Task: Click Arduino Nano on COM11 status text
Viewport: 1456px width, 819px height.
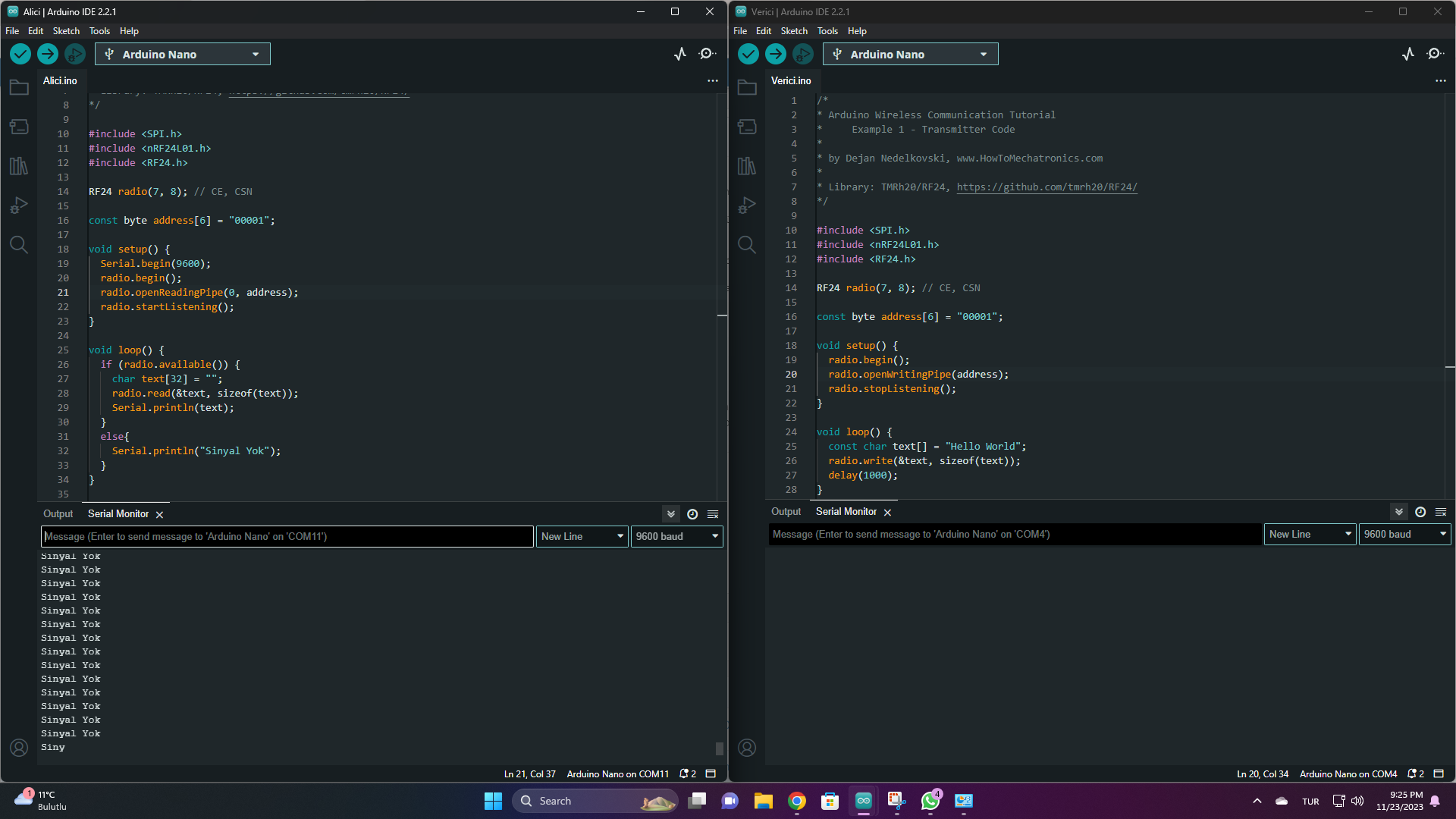Action: tap(618, 774)
